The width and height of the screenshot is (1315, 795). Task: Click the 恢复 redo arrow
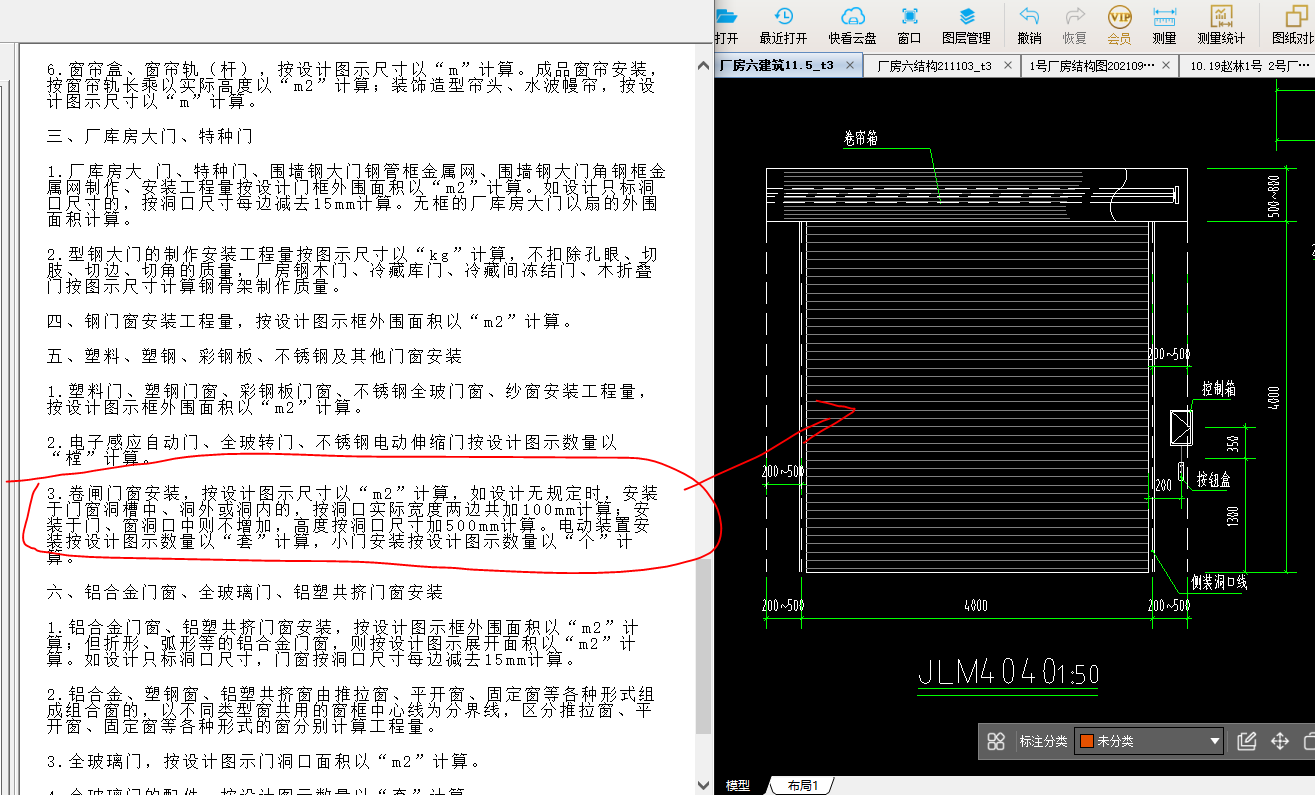tap(1075, 16)
